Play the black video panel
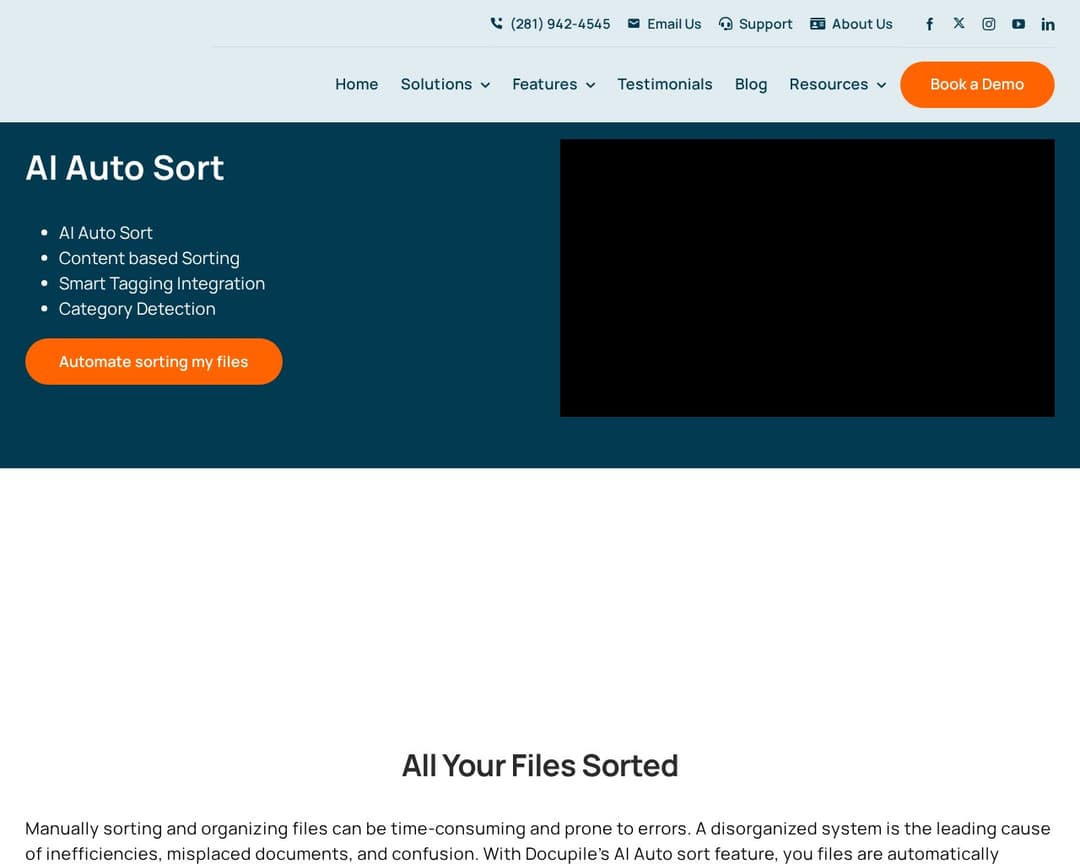This screenshot has height=864, width=1080. tap(807, 278)
